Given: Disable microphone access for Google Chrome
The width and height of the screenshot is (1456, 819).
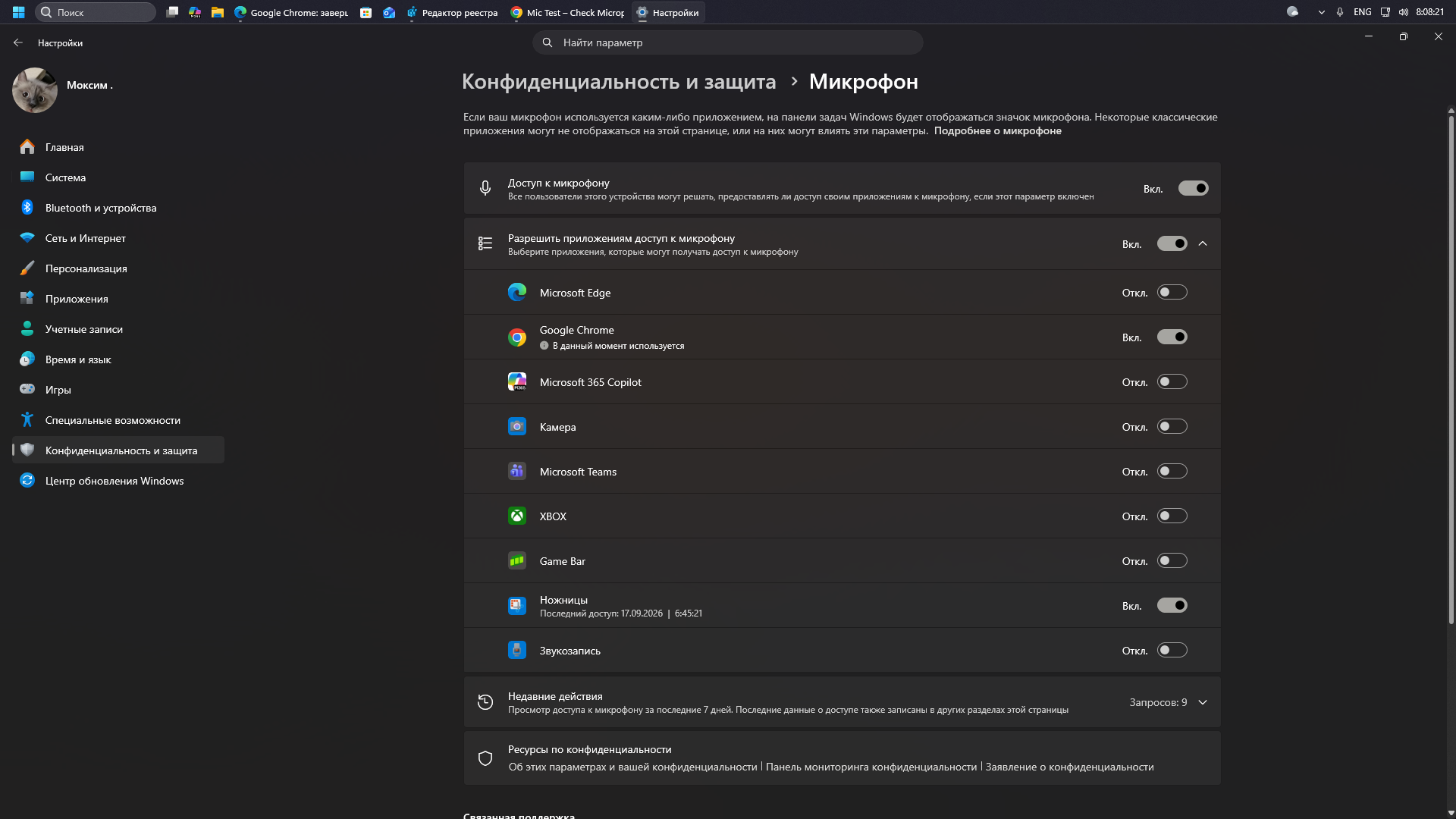Looking at the screenshot, I should [x=1172, y=337].
